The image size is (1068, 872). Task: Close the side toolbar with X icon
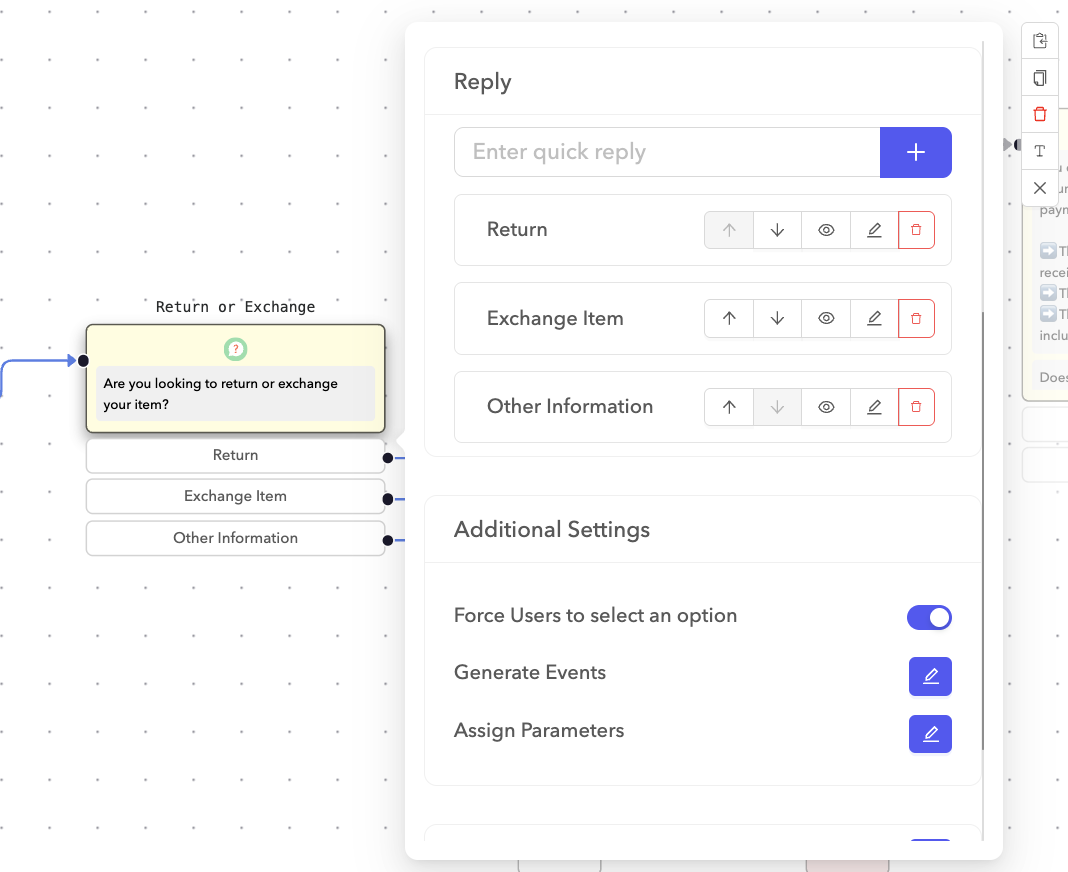tap(1040, 188)
